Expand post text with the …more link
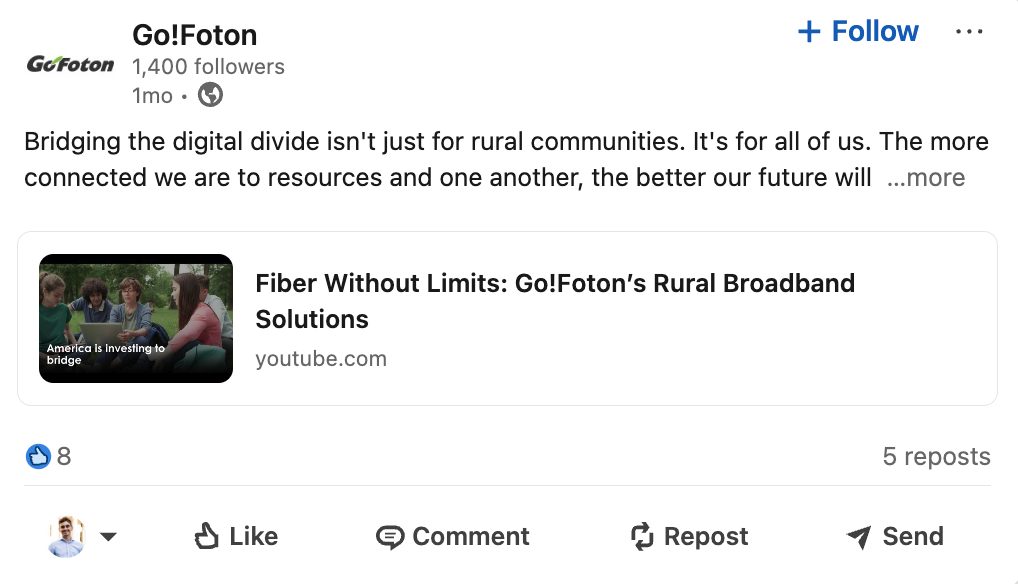 pos(926,178)
